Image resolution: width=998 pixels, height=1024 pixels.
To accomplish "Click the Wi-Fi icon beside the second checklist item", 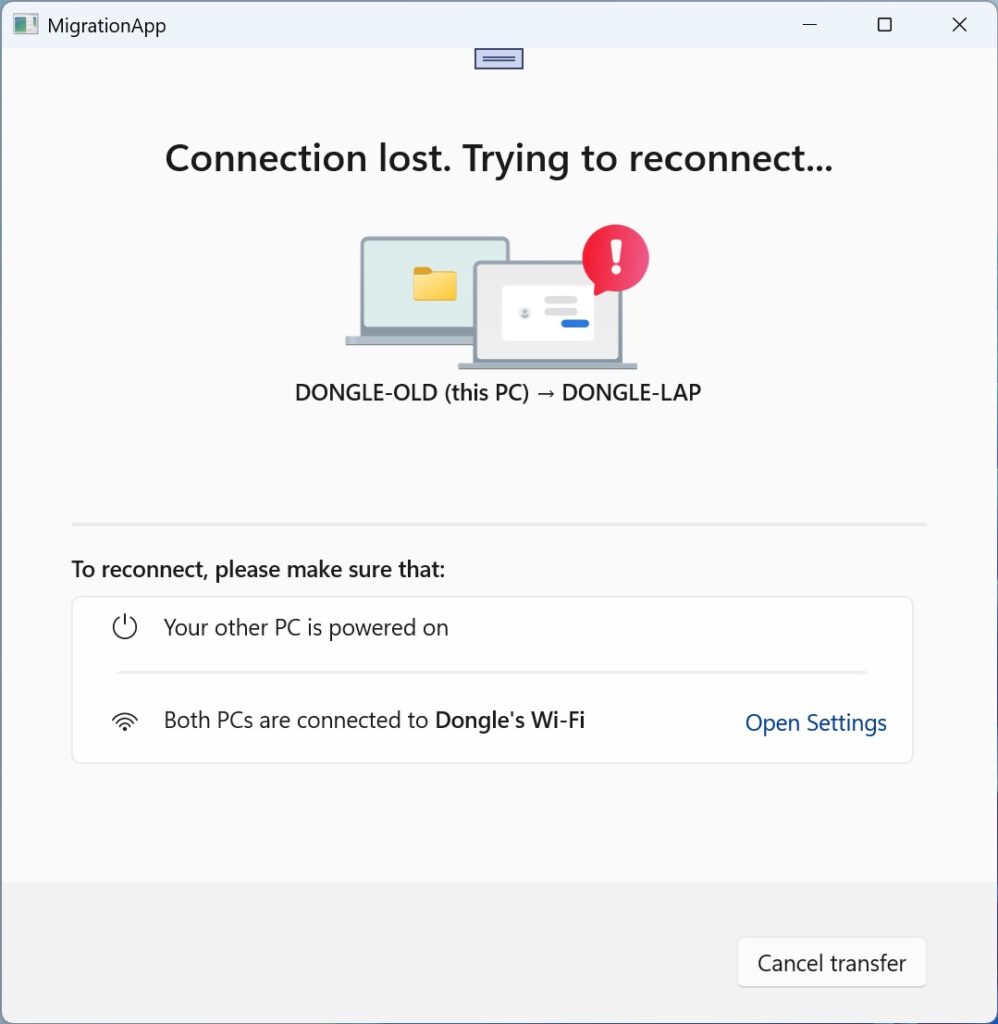I will (124, 720).
